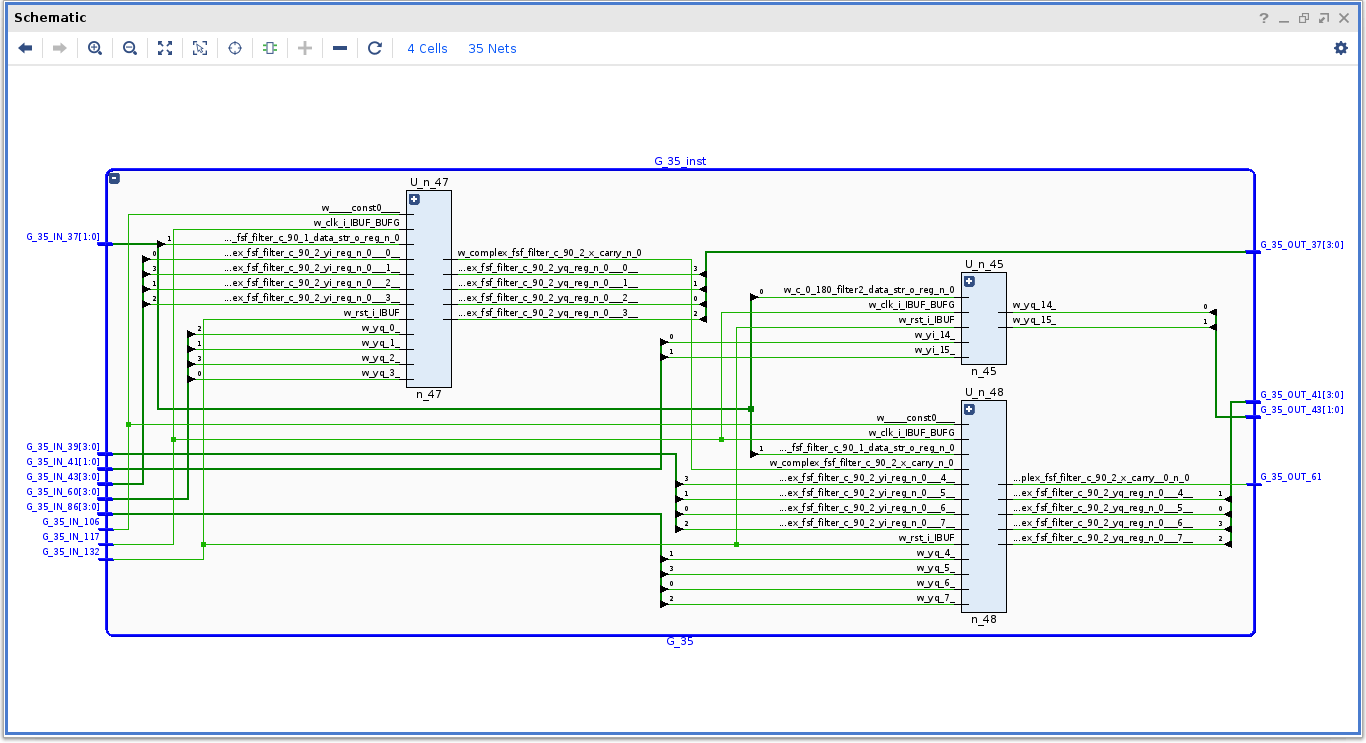Expand the U_n_48 cell

point(969,409)
